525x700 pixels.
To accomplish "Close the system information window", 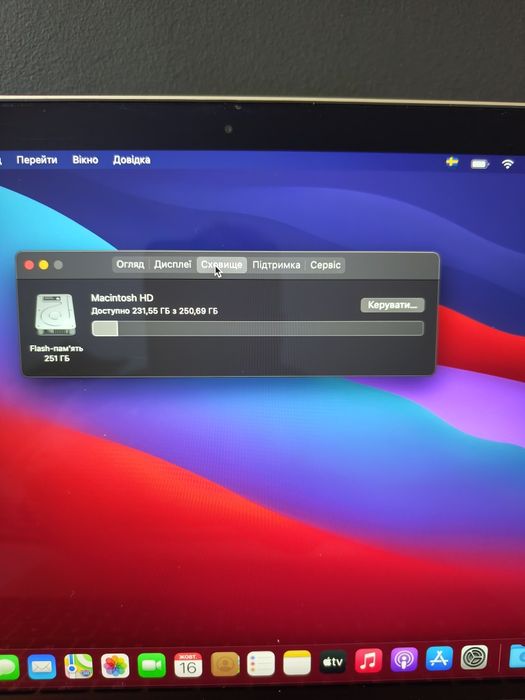I will pos(29,265).
